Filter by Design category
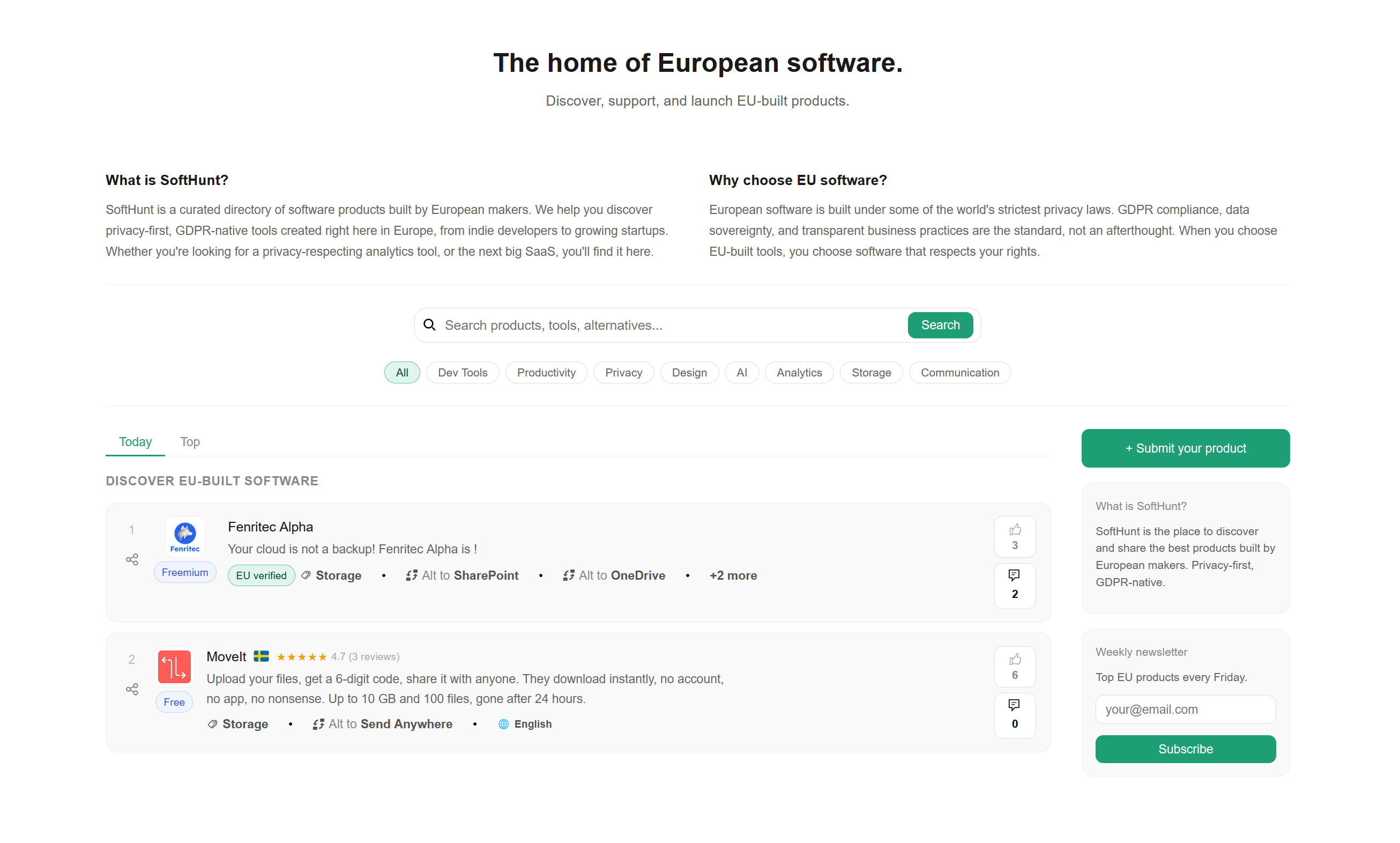Viewport: 1400px width, 843px height. pyautogui.click(x=689, y=373)
